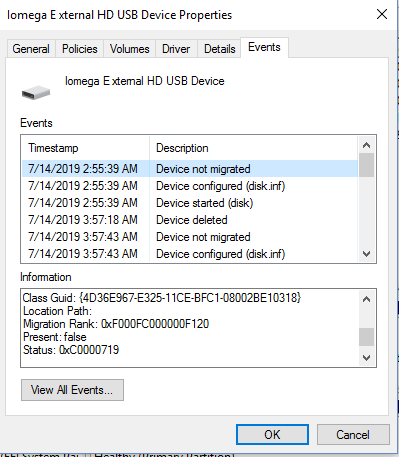Select the highlighted 2:55:39 AM Device not migrated row
Image resolution: width=399 pixels, height=457 pixels.
pos(190,169)
